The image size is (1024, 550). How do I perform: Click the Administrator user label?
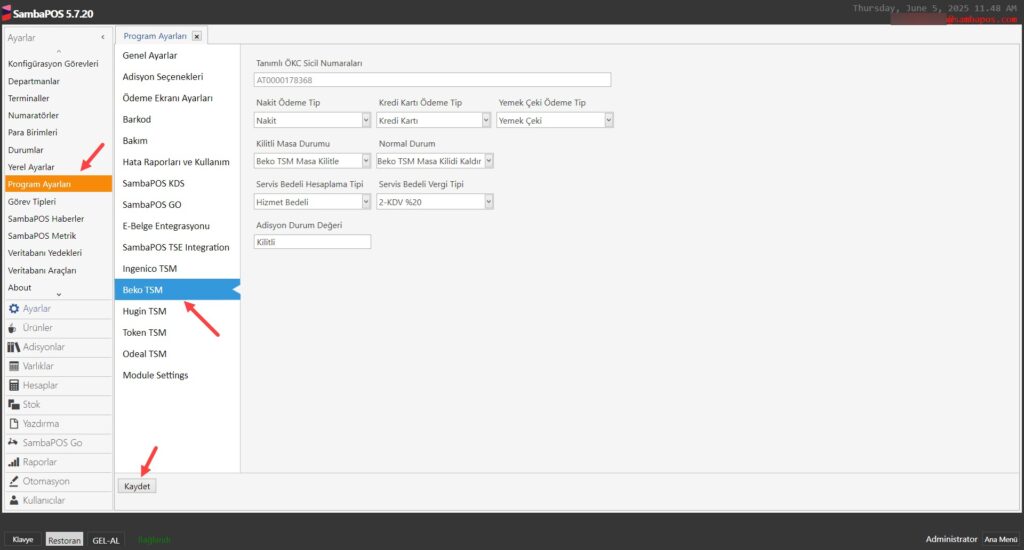click(x=951, y=540)
